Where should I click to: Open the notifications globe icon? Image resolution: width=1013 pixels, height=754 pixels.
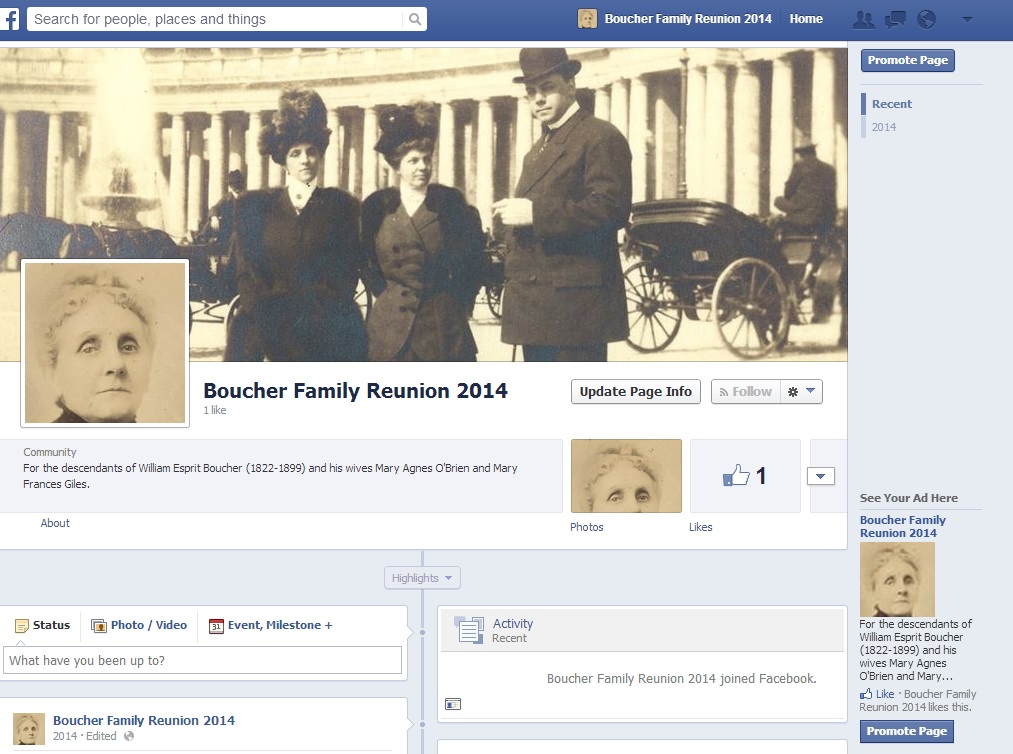coord(926,19)
